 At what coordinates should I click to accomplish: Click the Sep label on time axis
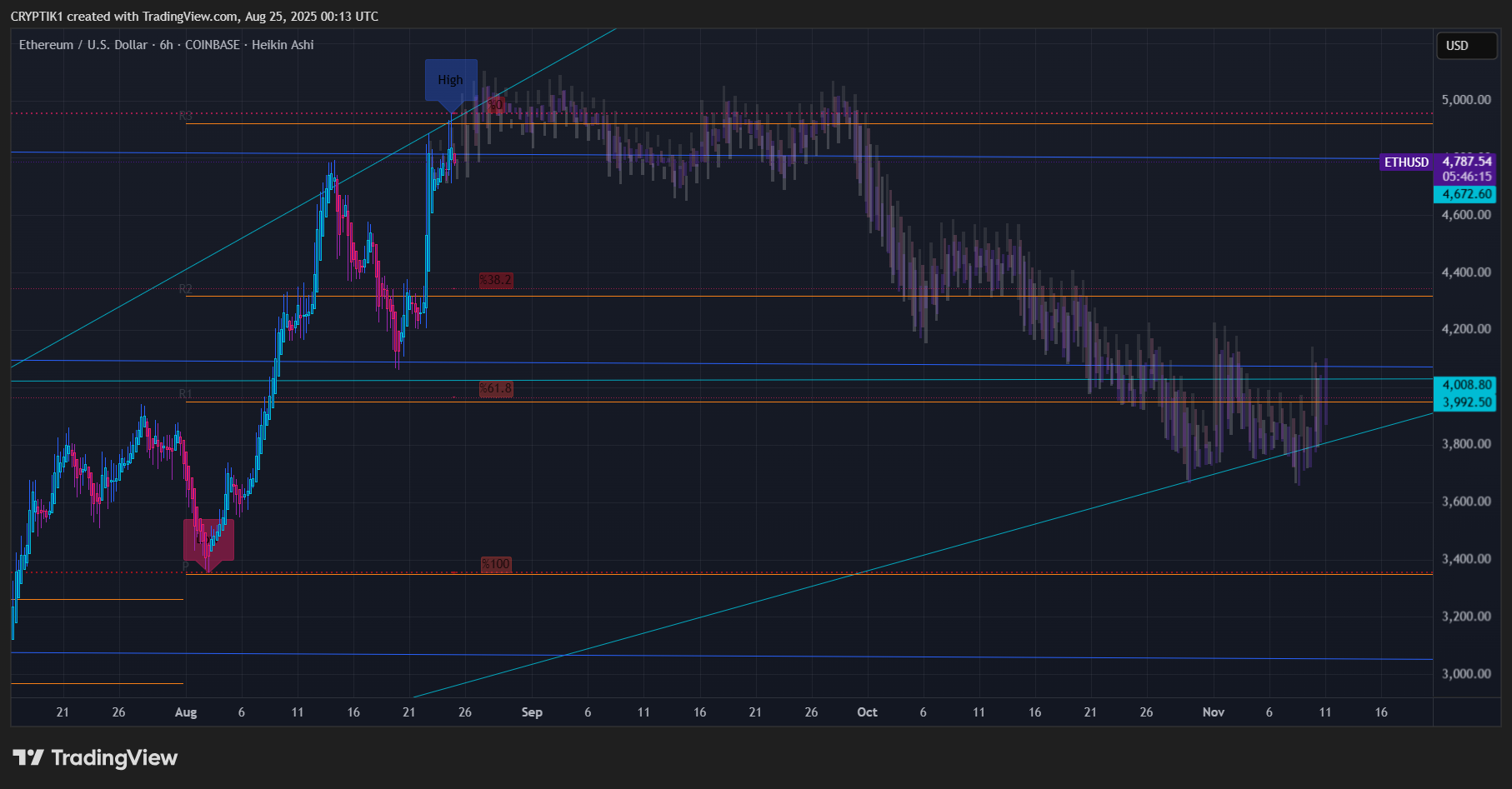pyautogui.click(x=532, y=712)
